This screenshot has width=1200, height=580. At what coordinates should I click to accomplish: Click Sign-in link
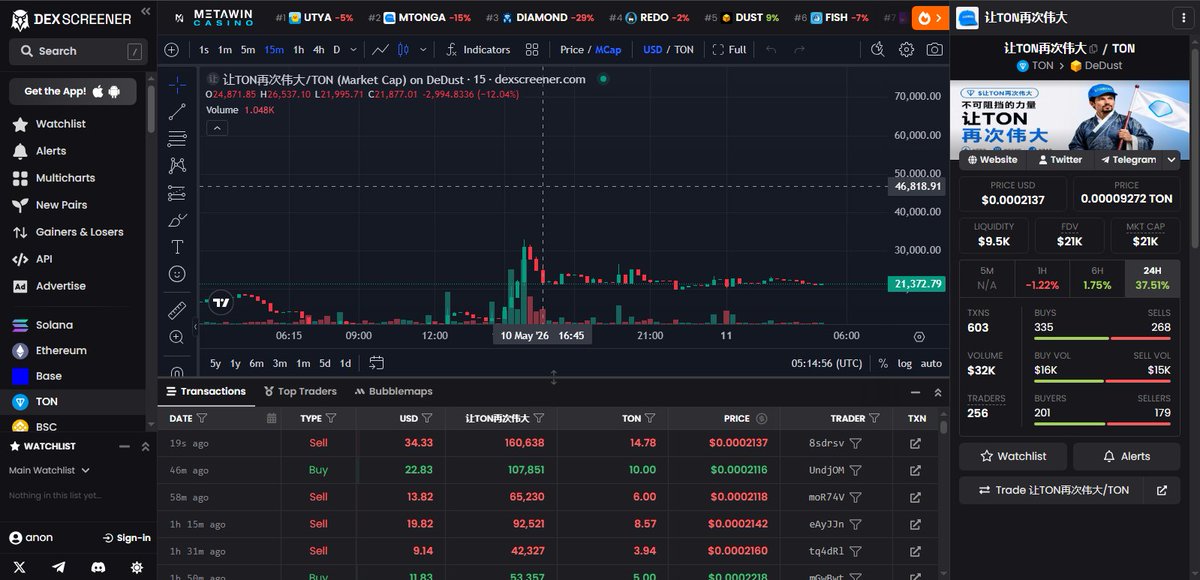(127, 538)
